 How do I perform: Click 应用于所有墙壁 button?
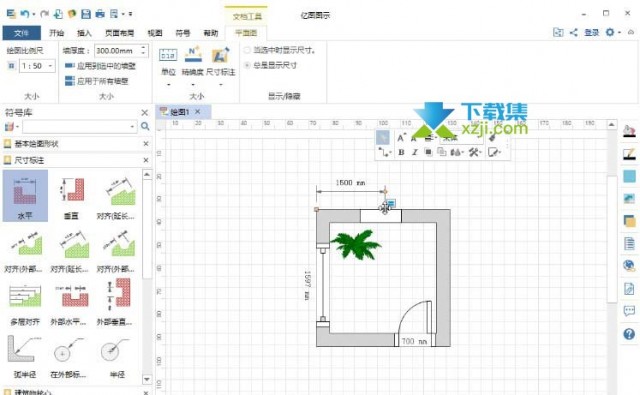coord(97,81)
